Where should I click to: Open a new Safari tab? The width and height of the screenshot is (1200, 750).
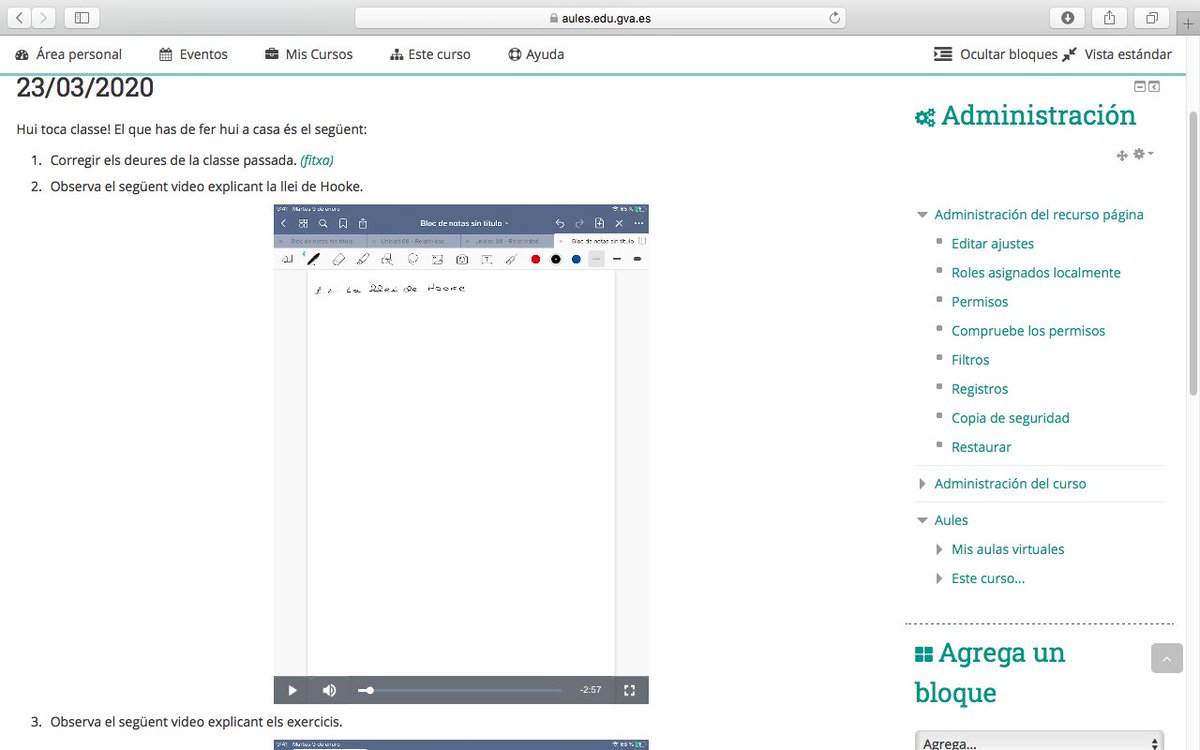click(1188, 24)
